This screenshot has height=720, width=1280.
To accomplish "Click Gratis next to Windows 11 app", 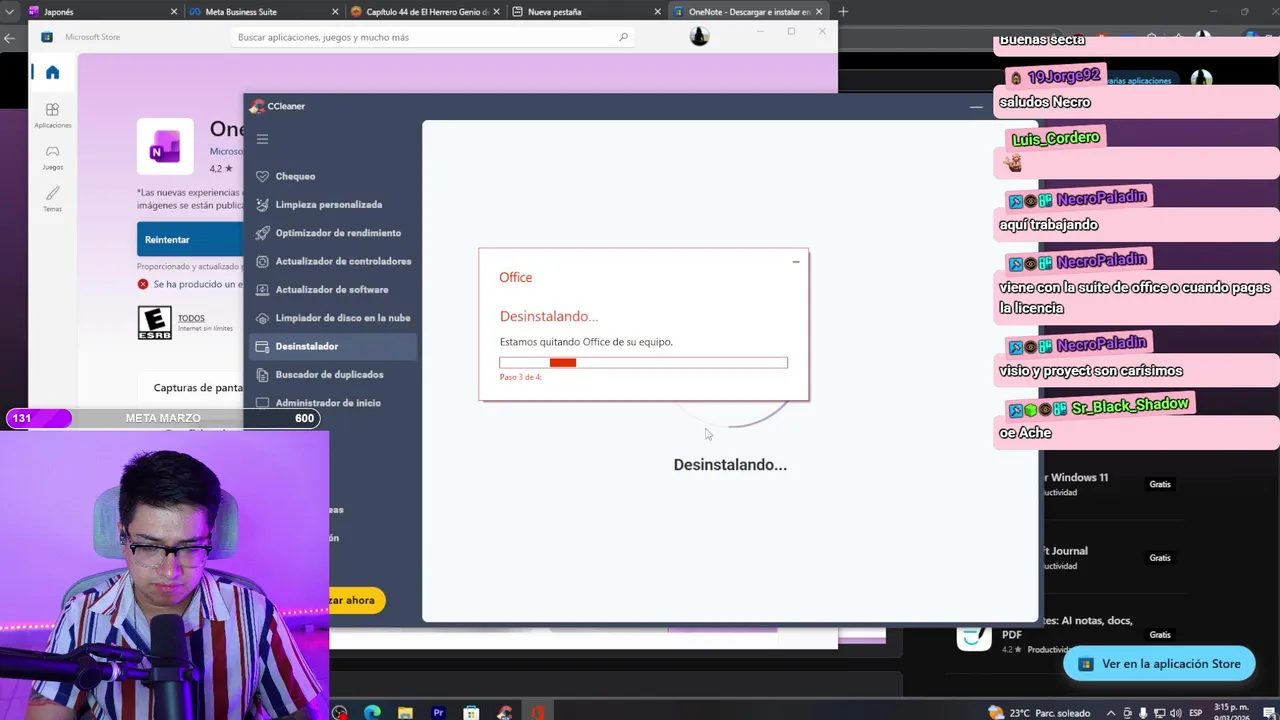I will pos(1160,484).
